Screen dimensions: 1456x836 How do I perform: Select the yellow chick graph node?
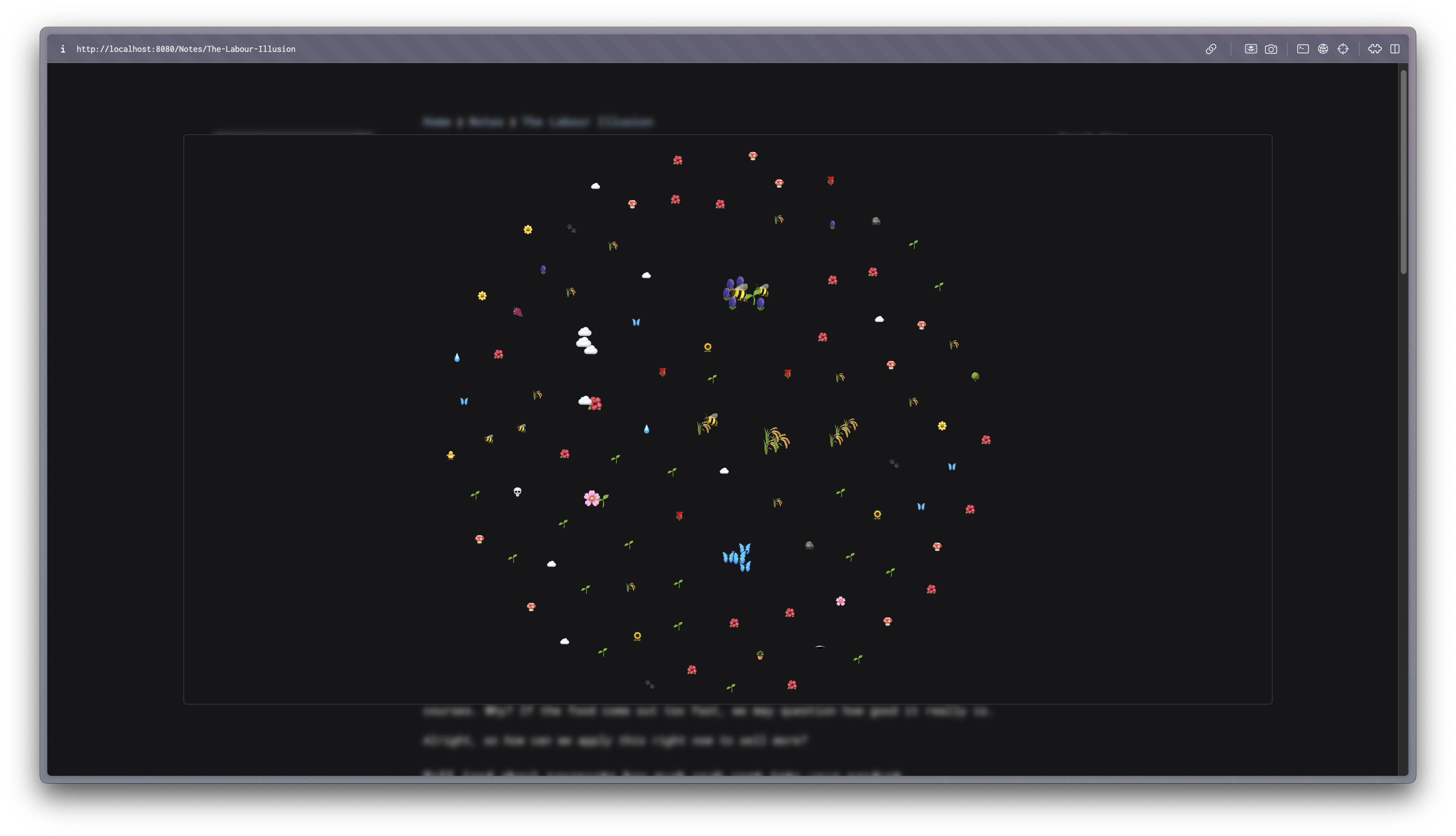[x=451, y=455]
